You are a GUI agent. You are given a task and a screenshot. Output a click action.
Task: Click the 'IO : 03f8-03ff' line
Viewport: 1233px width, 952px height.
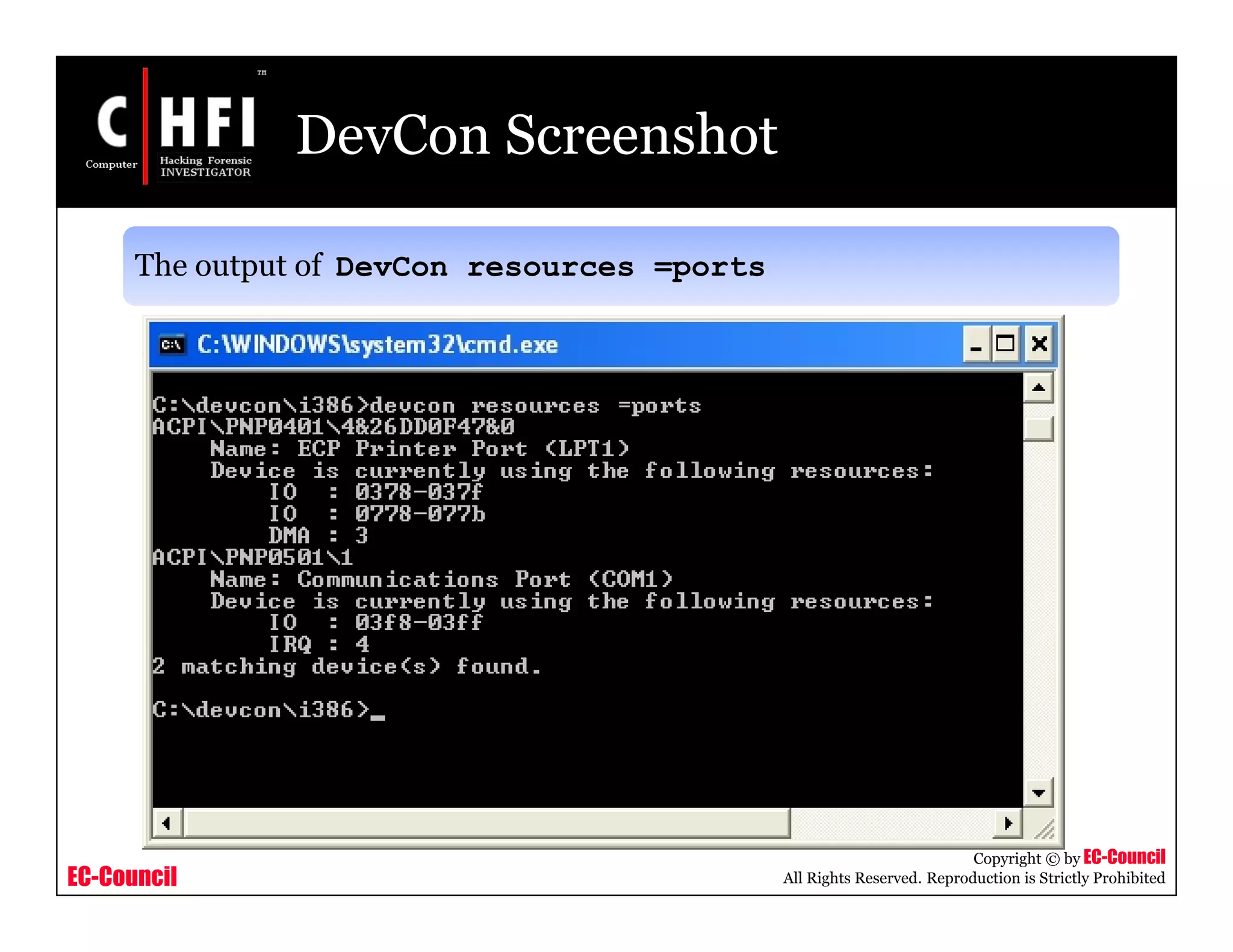(x=376, y=622)
